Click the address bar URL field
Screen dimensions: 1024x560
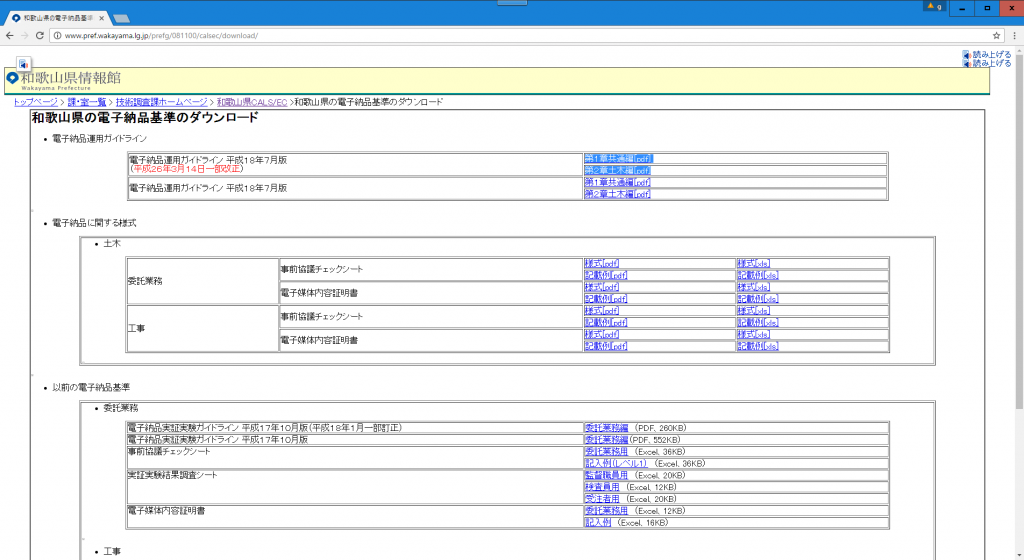click(x=500, y=35)
